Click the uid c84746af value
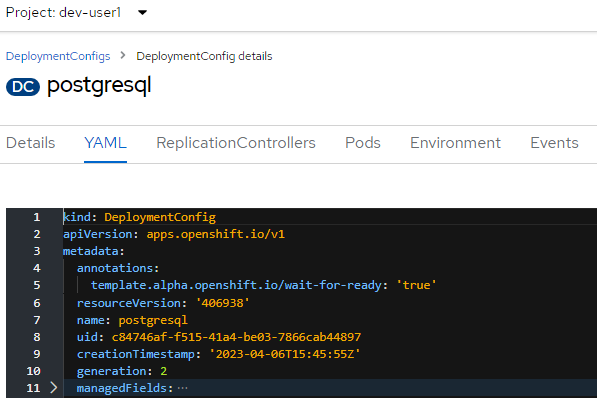The height and width of the screenshot is (398, 597). point(236,337)
